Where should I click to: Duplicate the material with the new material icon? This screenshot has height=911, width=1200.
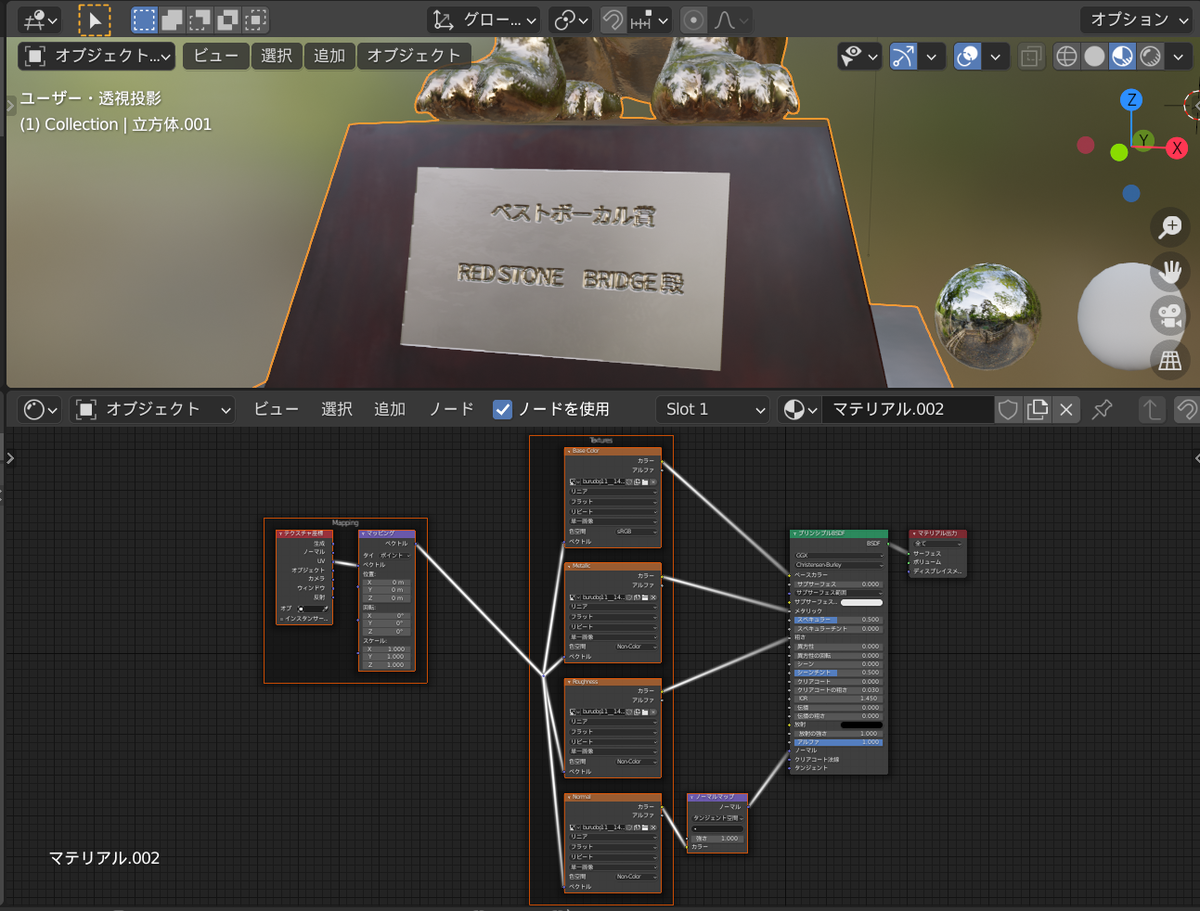pyautogui.click(x=1037, y=409)
